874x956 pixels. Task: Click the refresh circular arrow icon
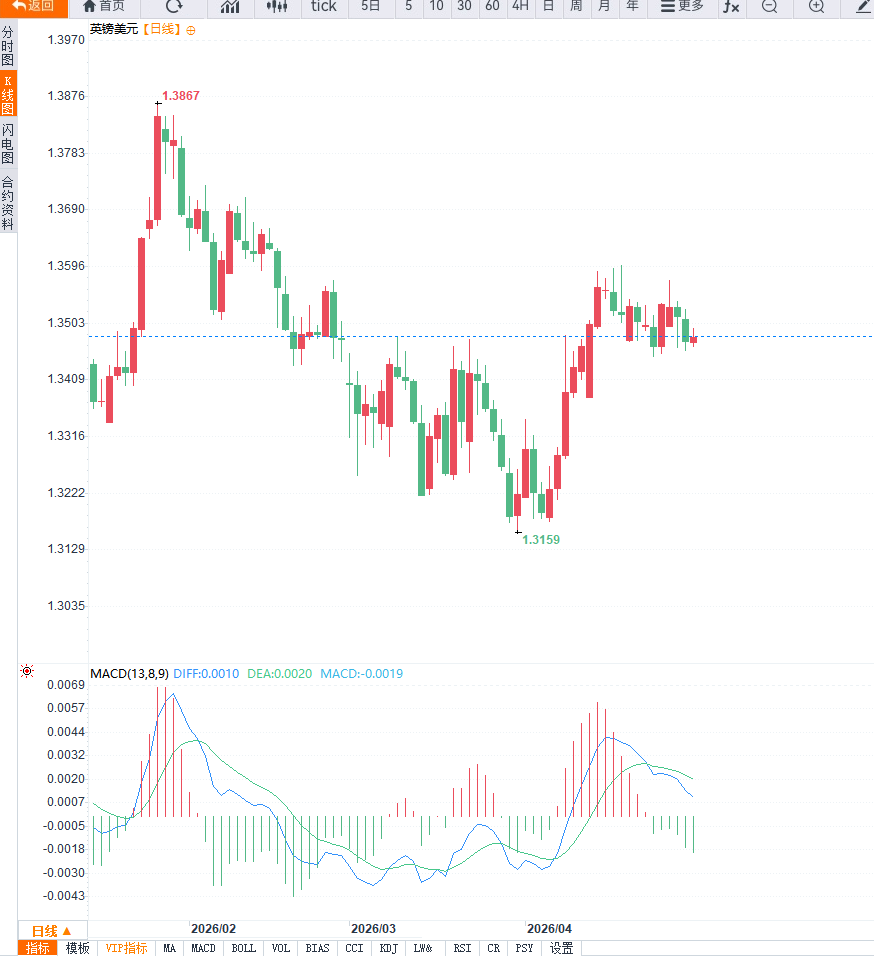pyautogui.click(x=174, y=7)
